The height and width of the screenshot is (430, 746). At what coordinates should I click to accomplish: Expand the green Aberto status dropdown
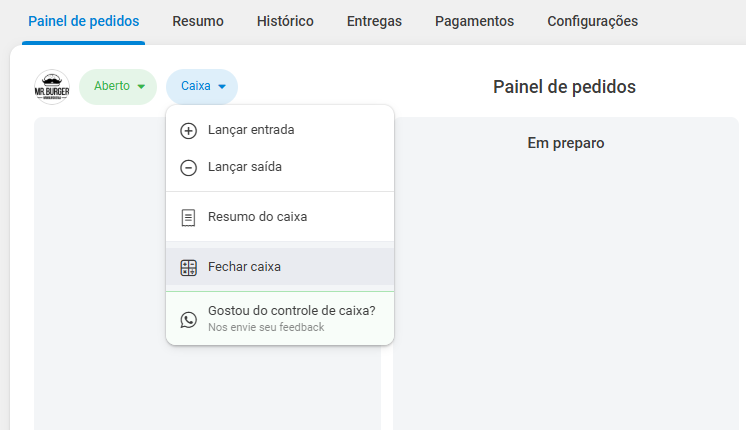coord(117,87)
